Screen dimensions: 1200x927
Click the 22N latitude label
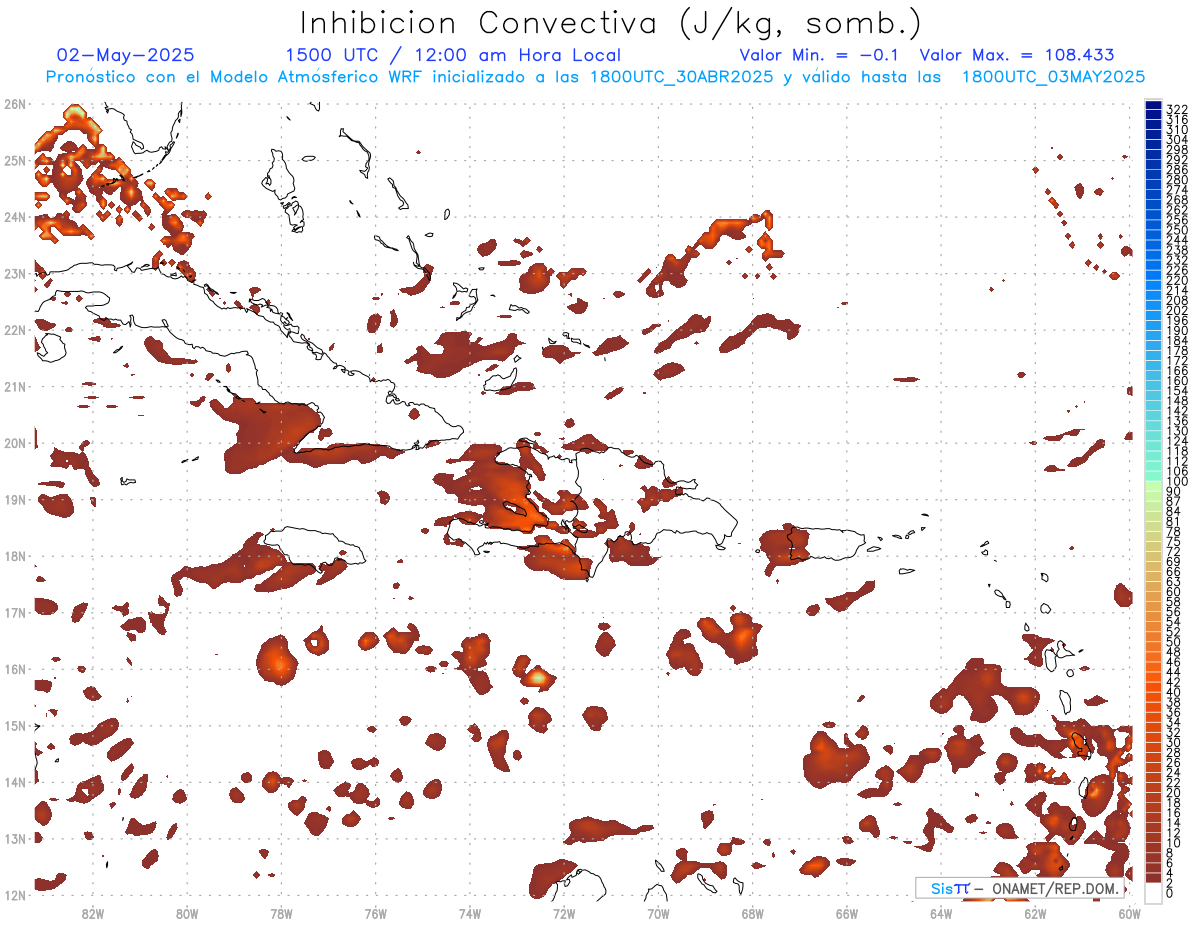(x=14, y=330)
